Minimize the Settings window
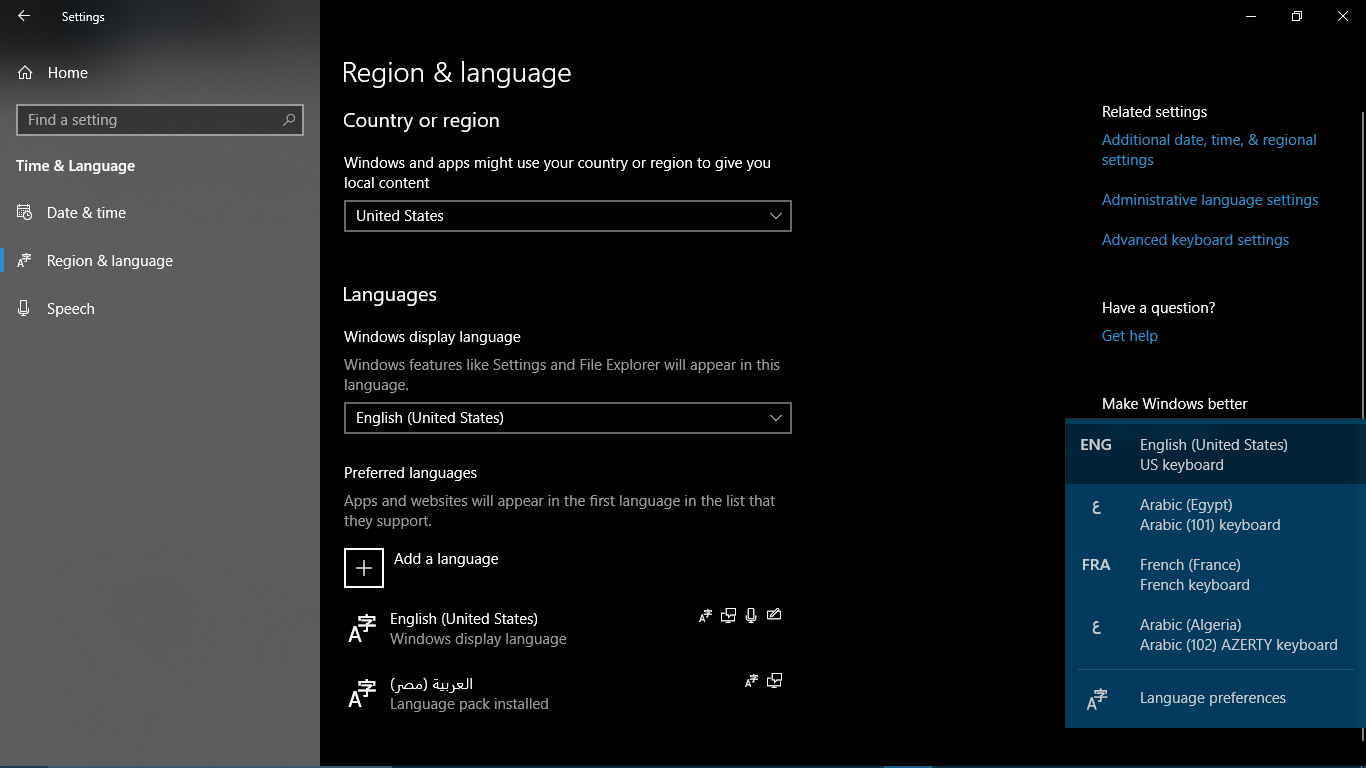Viewport: 1366px width, 768px height. 1251,16
